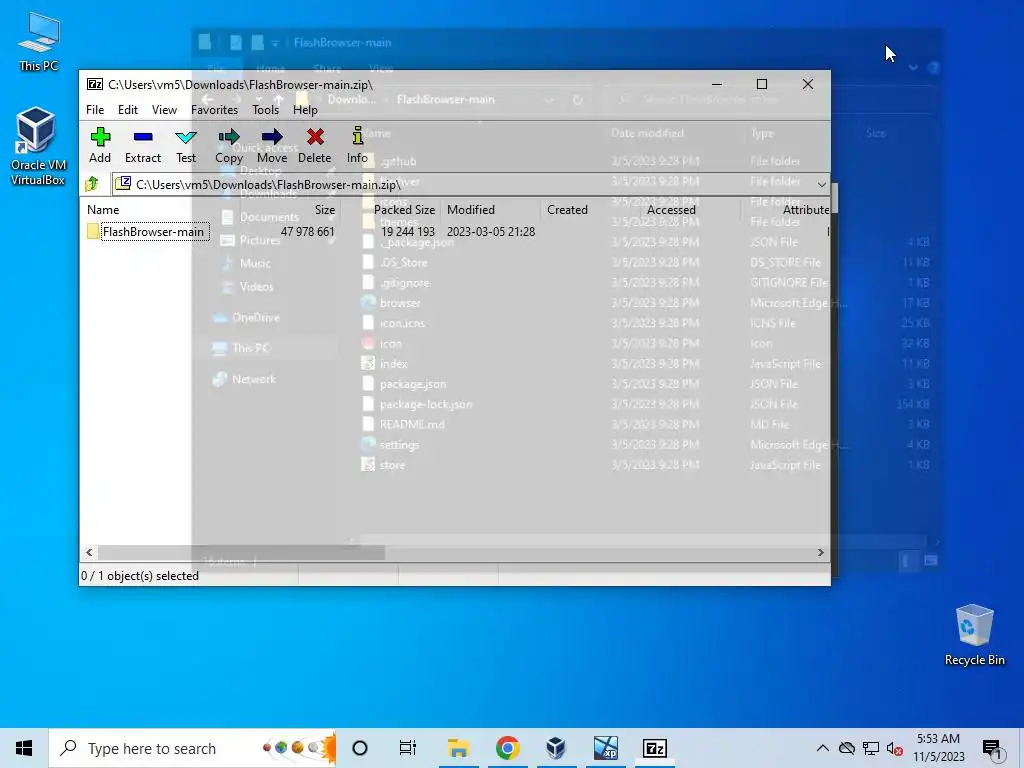1024x768 pixels.
Task: Select the This PC desktop icon
Action: (x=39, y=41)
